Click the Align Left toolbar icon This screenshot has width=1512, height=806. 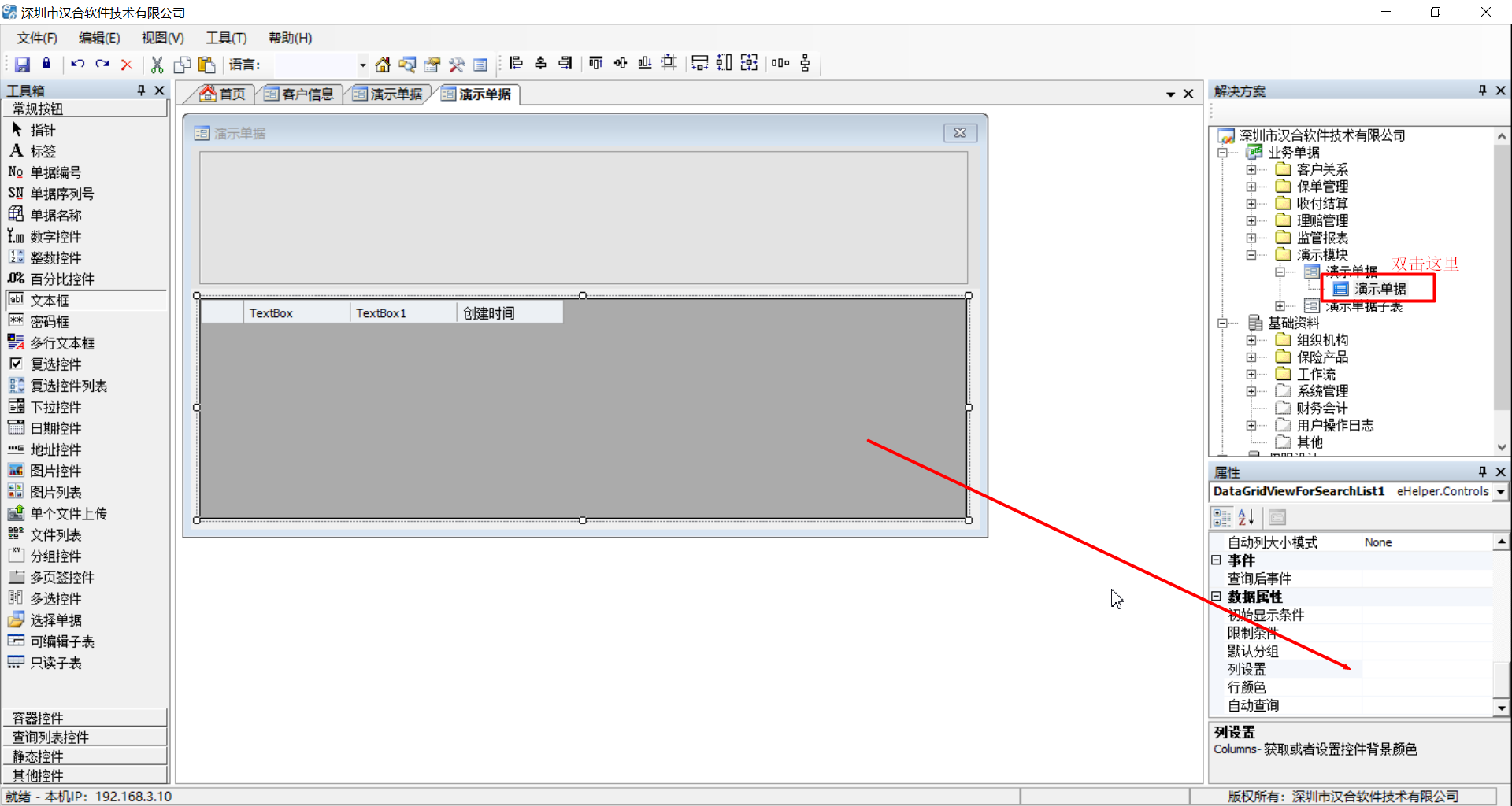click(x=516, y=63)
